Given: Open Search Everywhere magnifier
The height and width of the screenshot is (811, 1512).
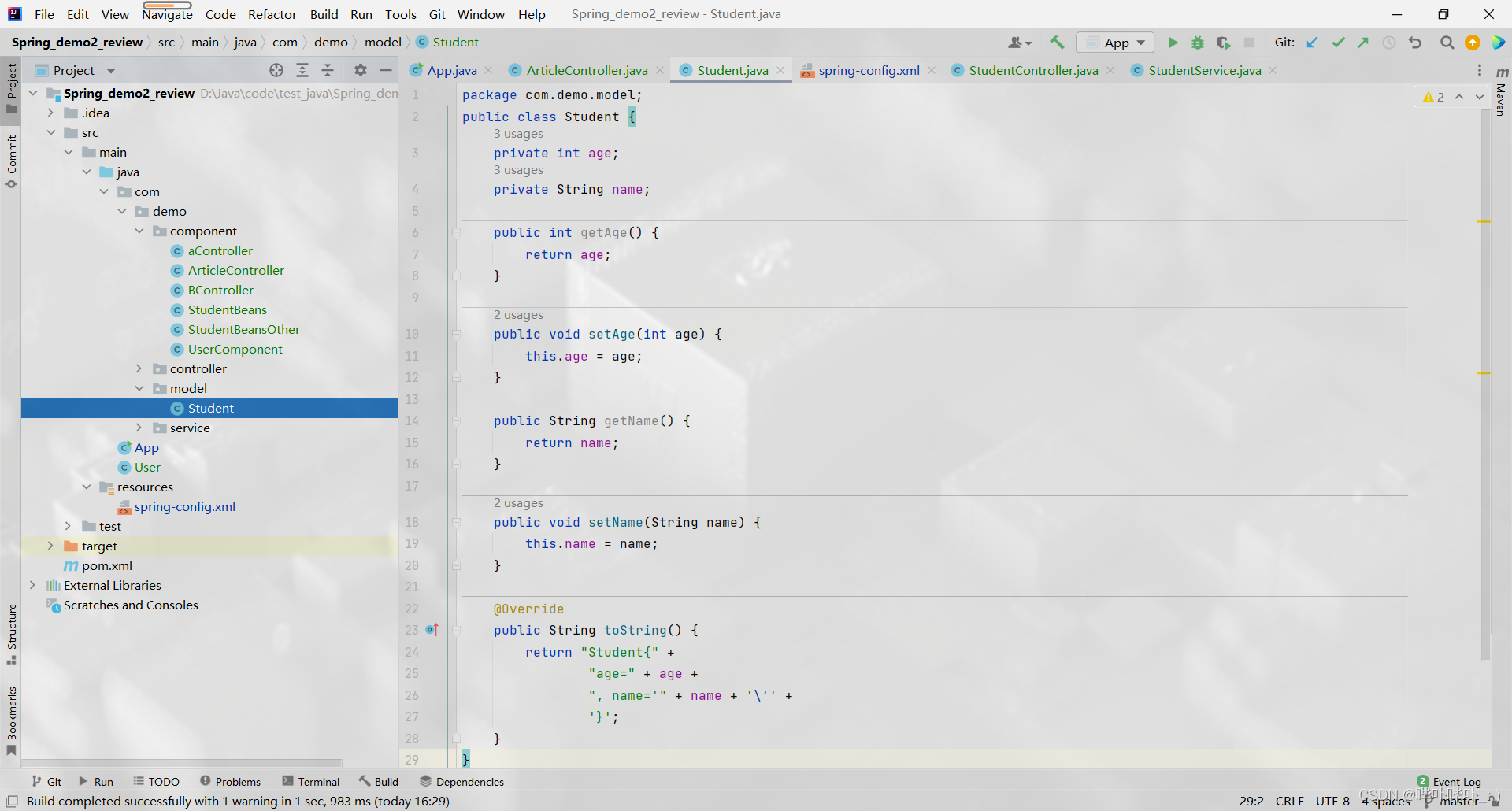Looking at the screenshot, I should pos(1447,43).
